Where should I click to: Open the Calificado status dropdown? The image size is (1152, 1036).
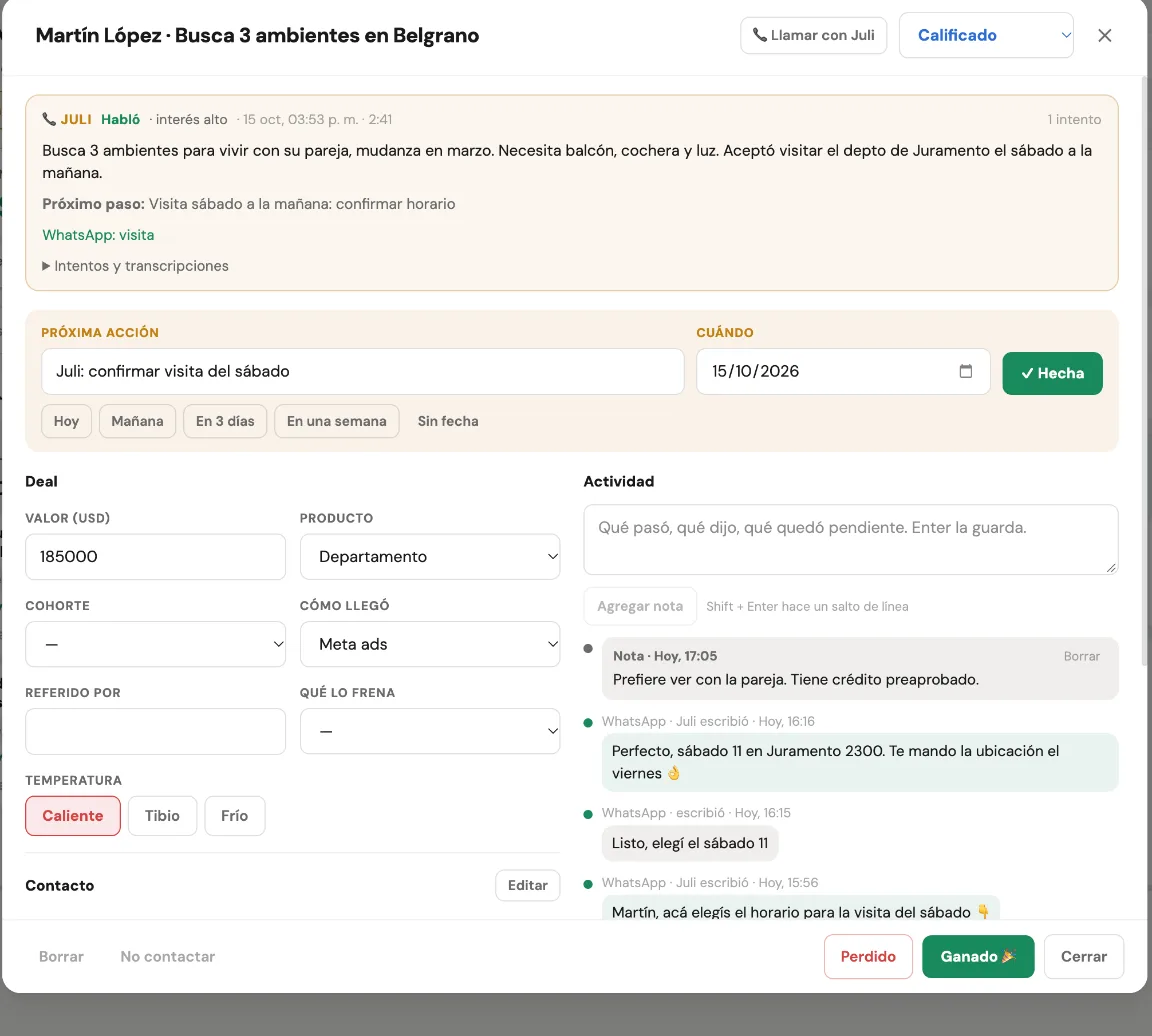point(986,35)
